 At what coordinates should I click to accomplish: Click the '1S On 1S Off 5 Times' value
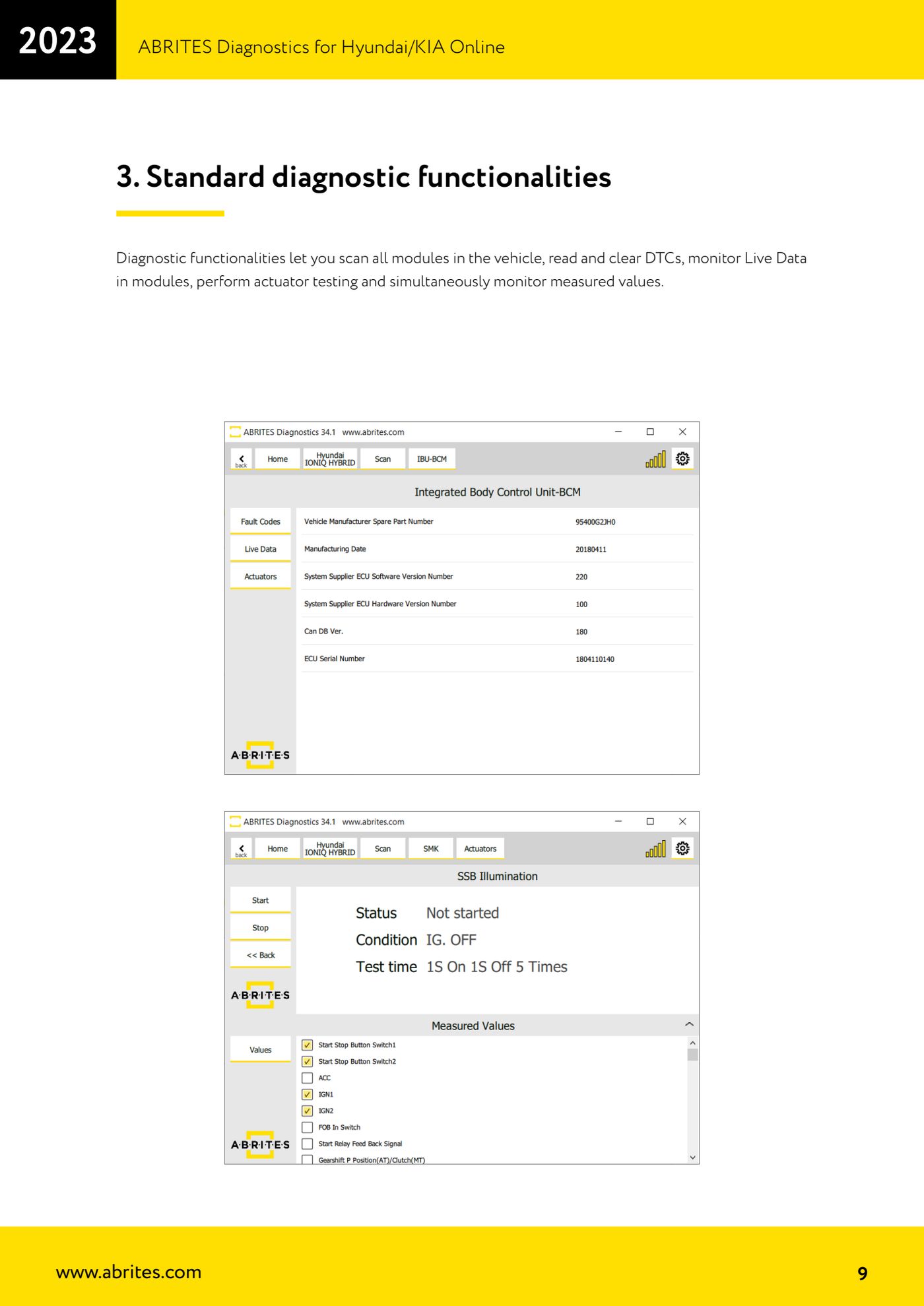pos(497,967)
